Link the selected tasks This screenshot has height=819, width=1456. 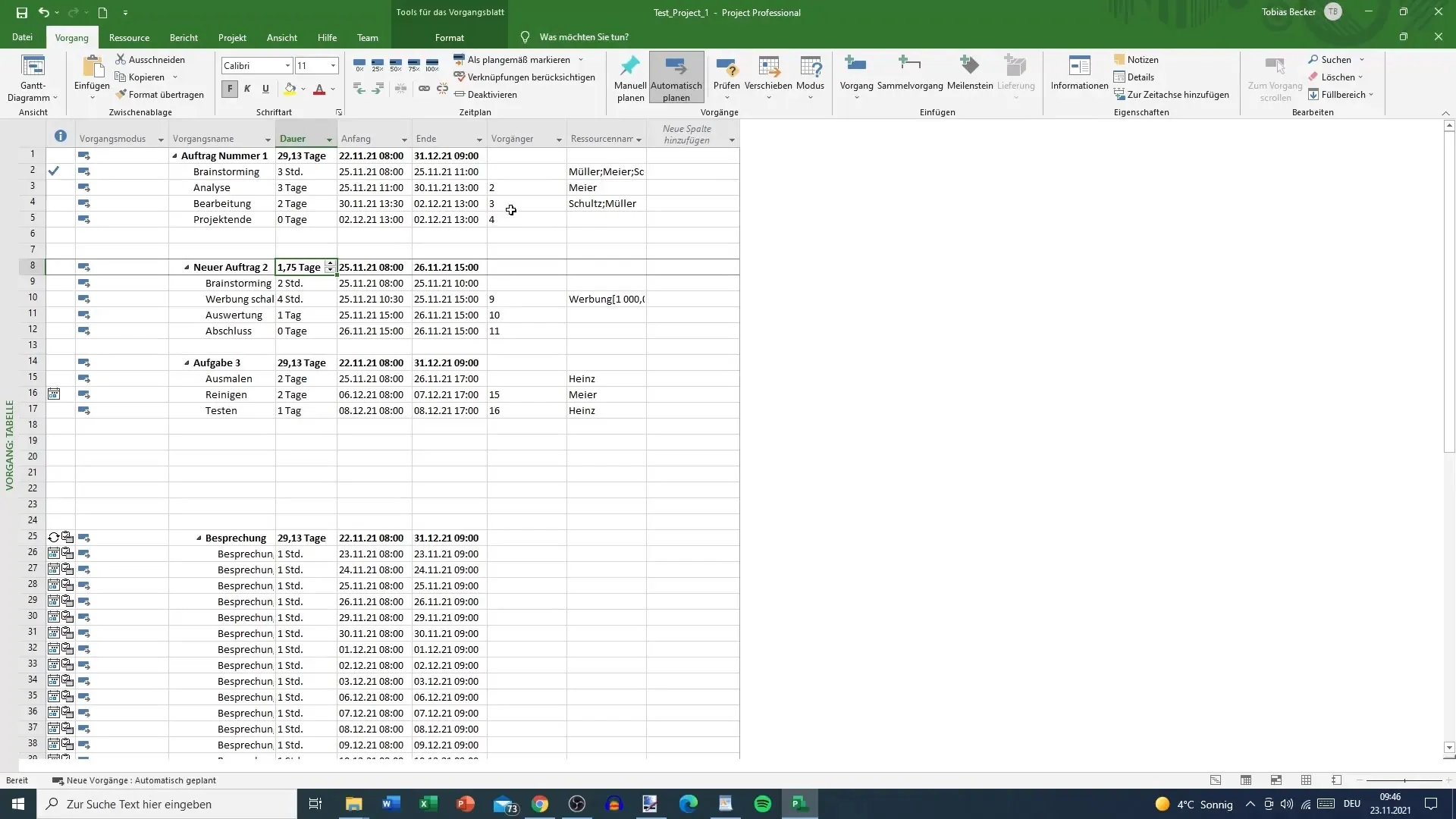pyautogui.click(x=424, y=89)
